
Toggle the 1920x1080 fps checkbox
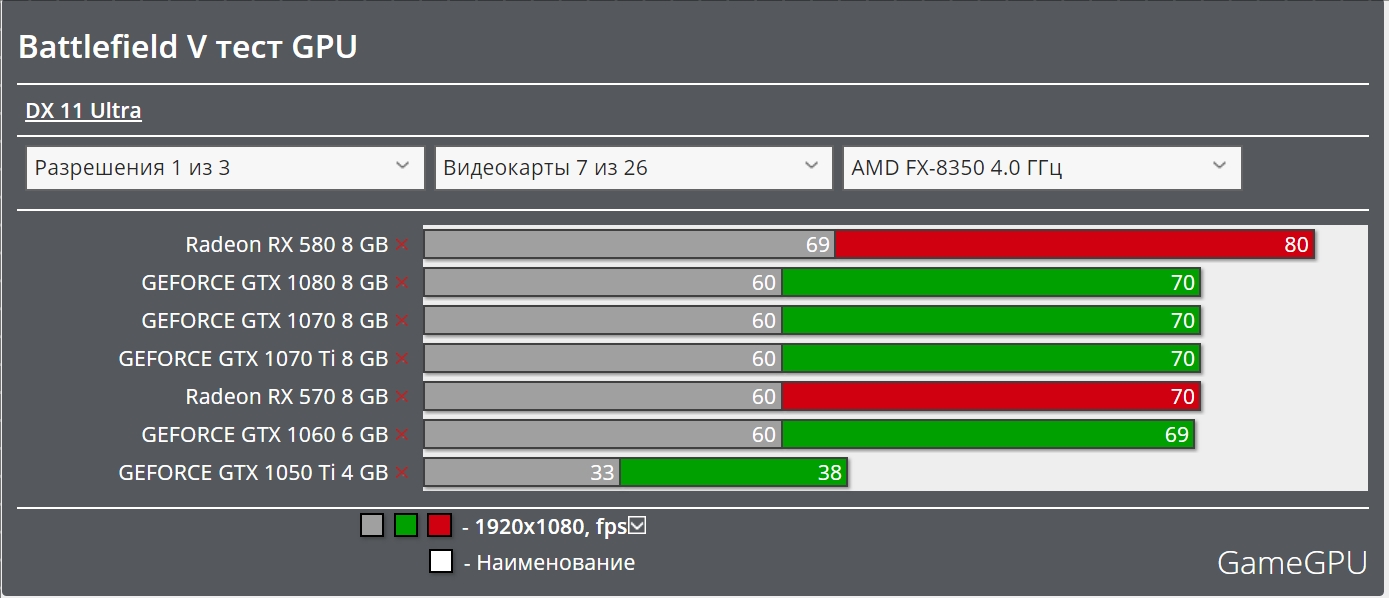tap(638, 524)
